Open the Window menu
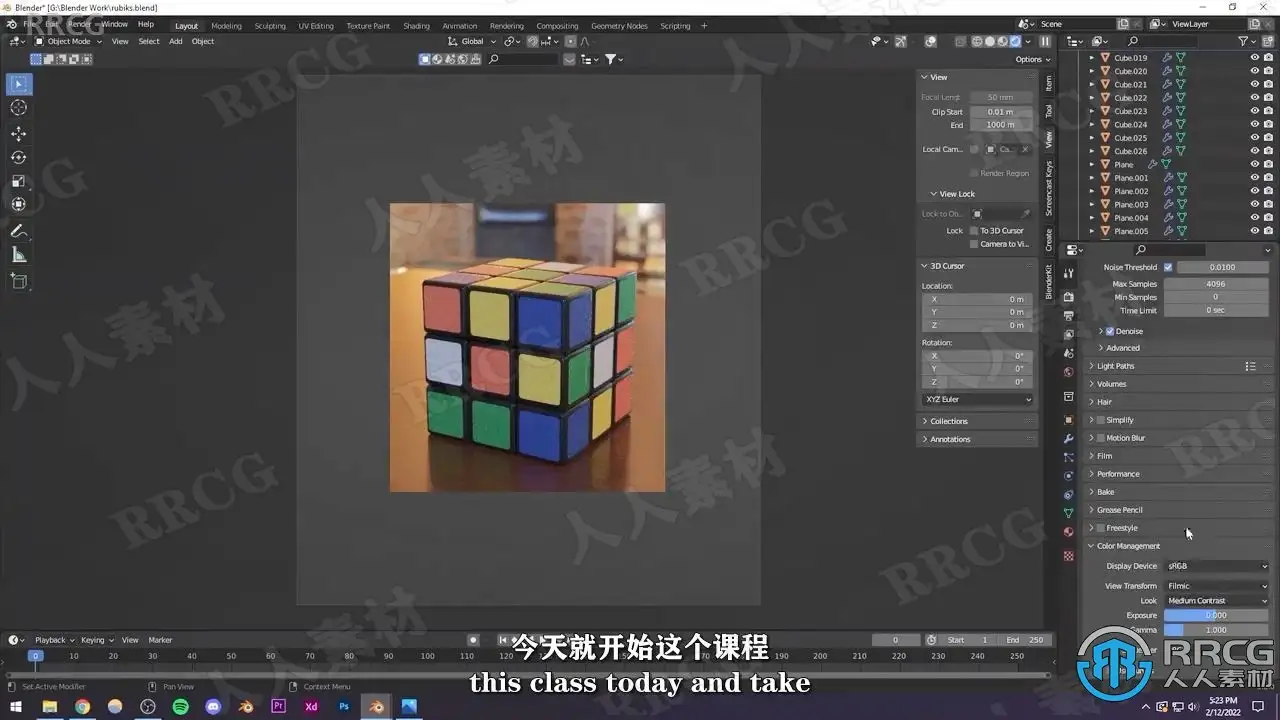 pyautogui.click(x=114, y=24)
